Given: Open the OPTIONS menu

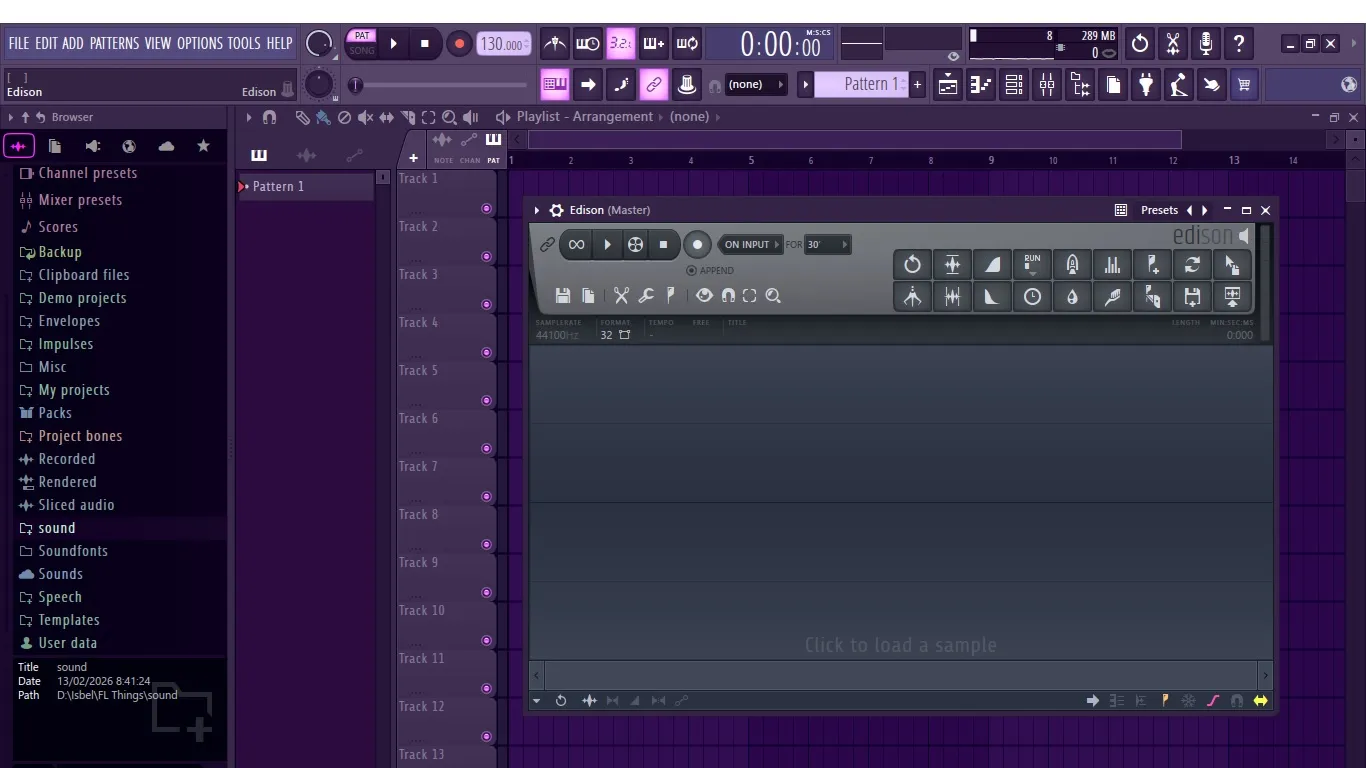Looking at the screenshot, I should (200, 43).
